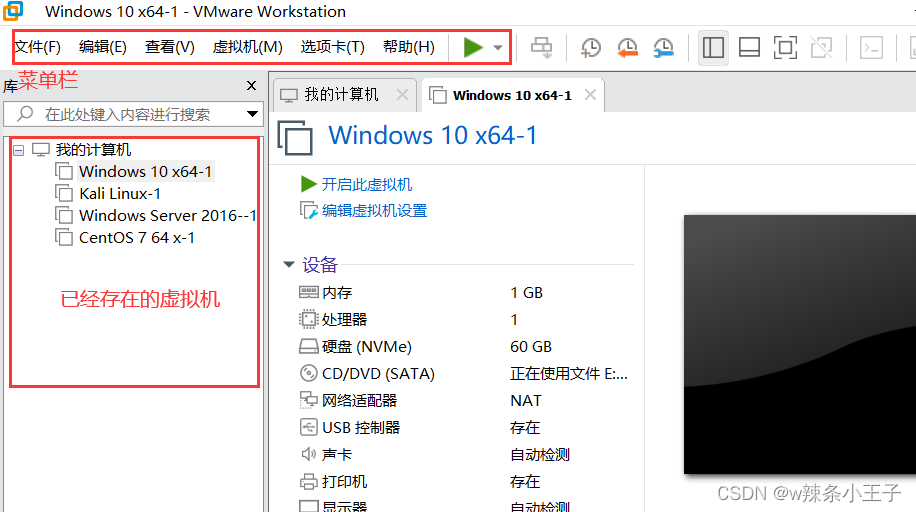Click the USB icon next to USB 控制器
This screenshot has width=916, height=512.
(308, 427)
